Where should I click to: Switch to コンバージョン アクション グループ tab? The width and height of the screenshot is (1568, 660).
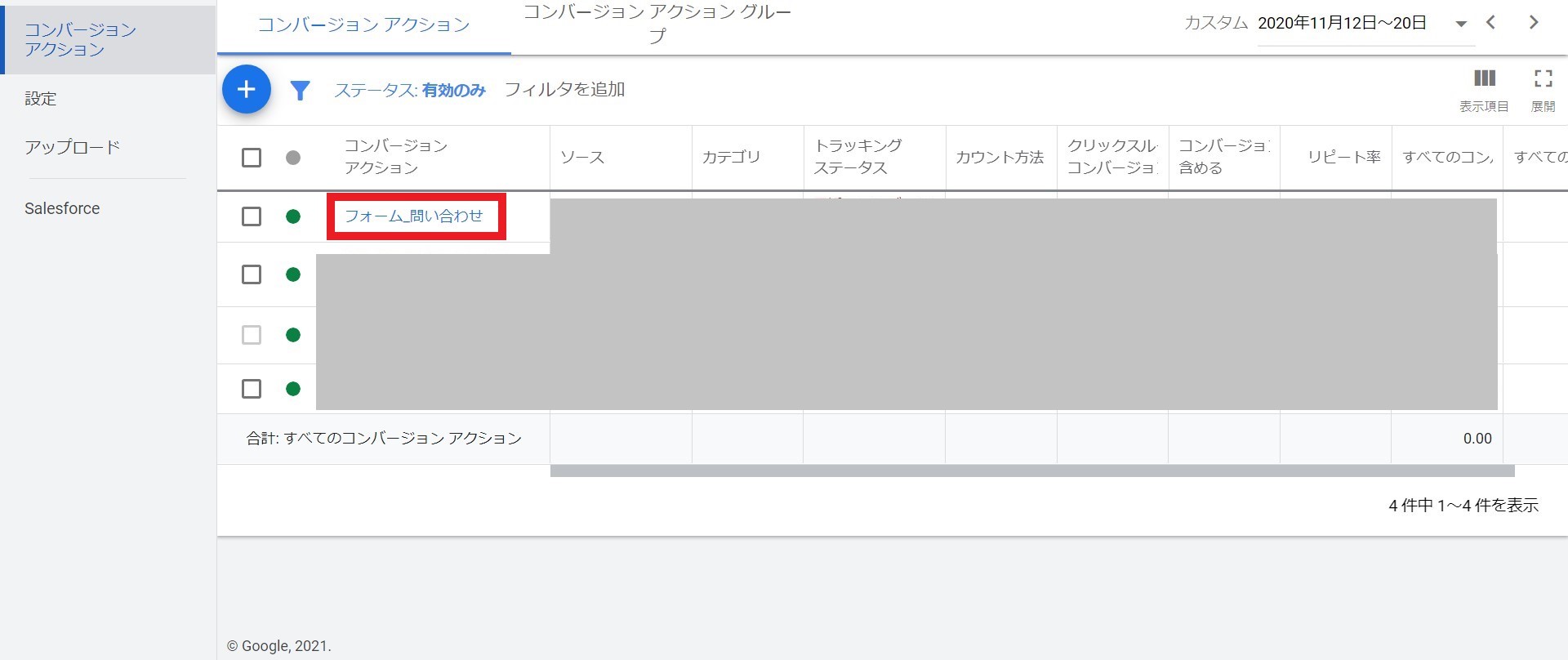pyautogui.click(x=657, y=25)
